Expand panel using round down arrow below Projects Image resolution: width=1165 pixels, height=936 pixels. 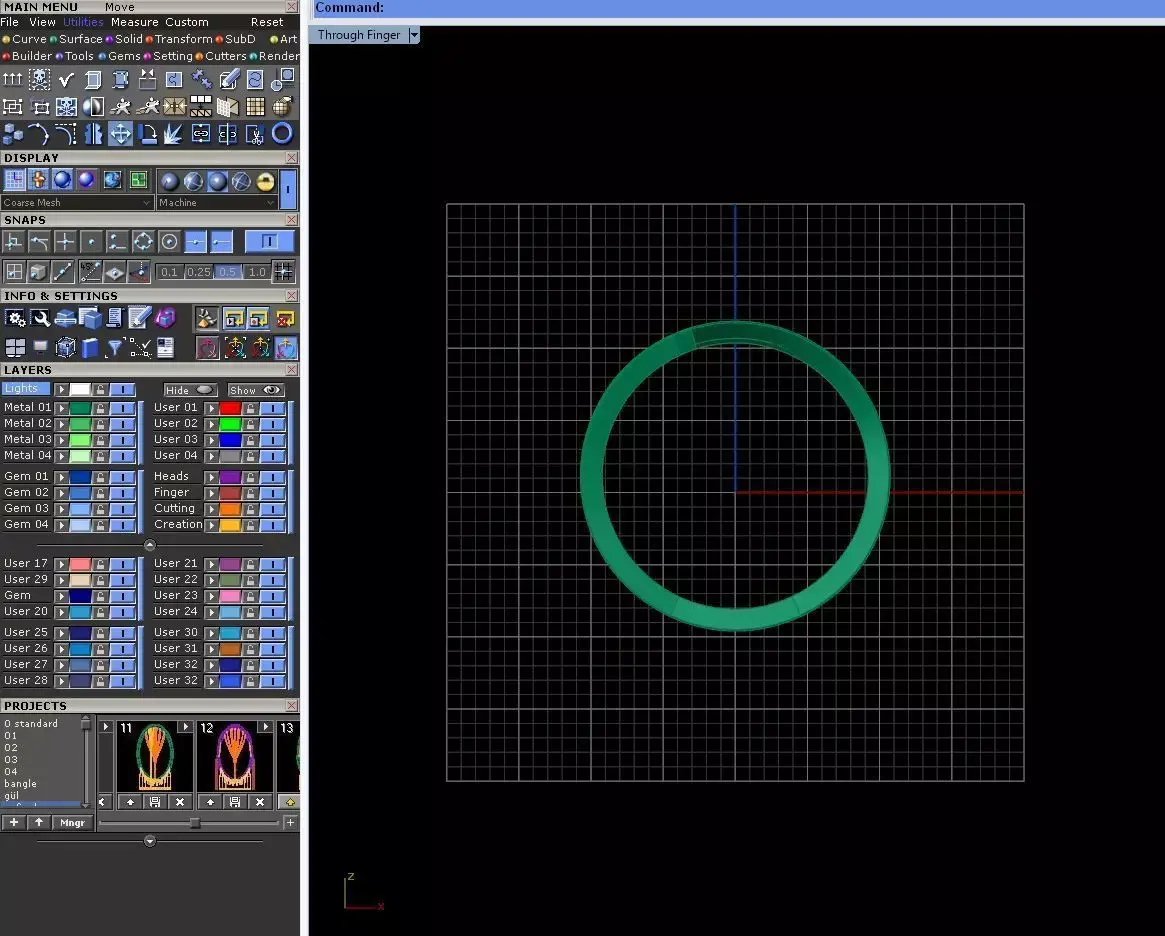[x=149, y=841]
